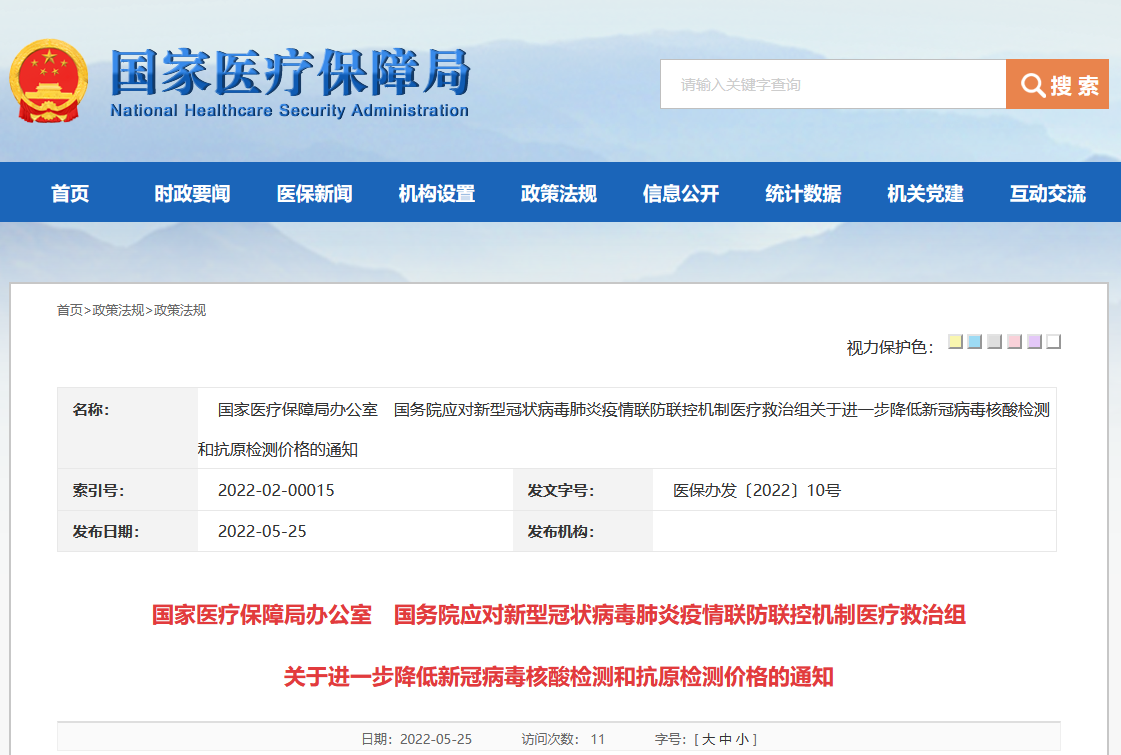The width and height of the screenshot is (1121, 755).
Task: Select the purple eye-protection color swatch
Action: [1034, 342]
